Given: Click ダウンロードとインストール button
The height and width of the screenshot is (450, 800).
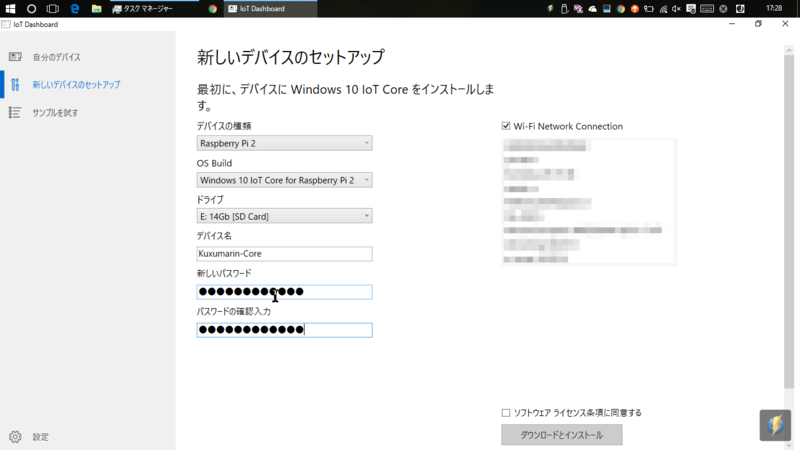Looking at the screenshot, I should pyautogui.click(x=561, y=435).
